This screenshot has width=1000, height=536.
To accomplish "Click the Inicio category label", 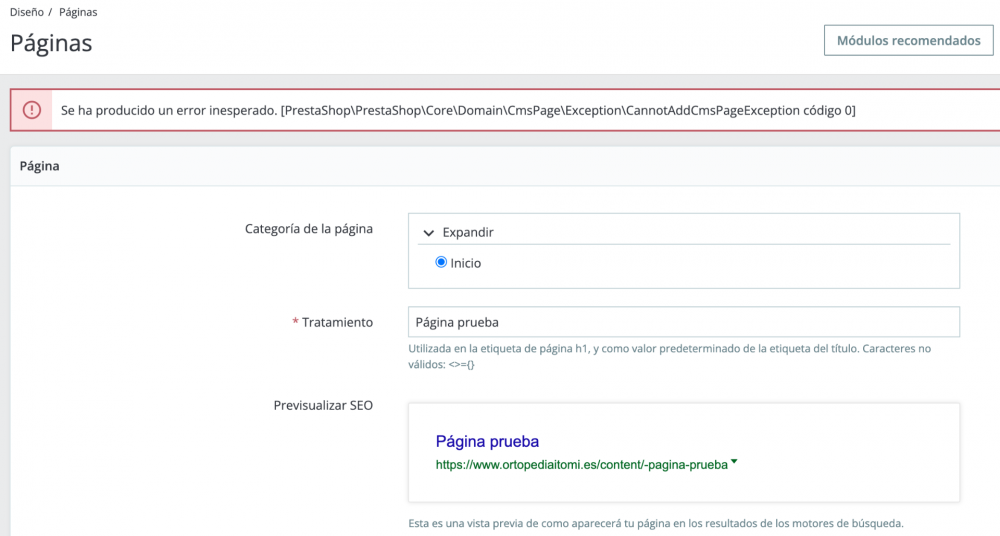I will 466,263.
